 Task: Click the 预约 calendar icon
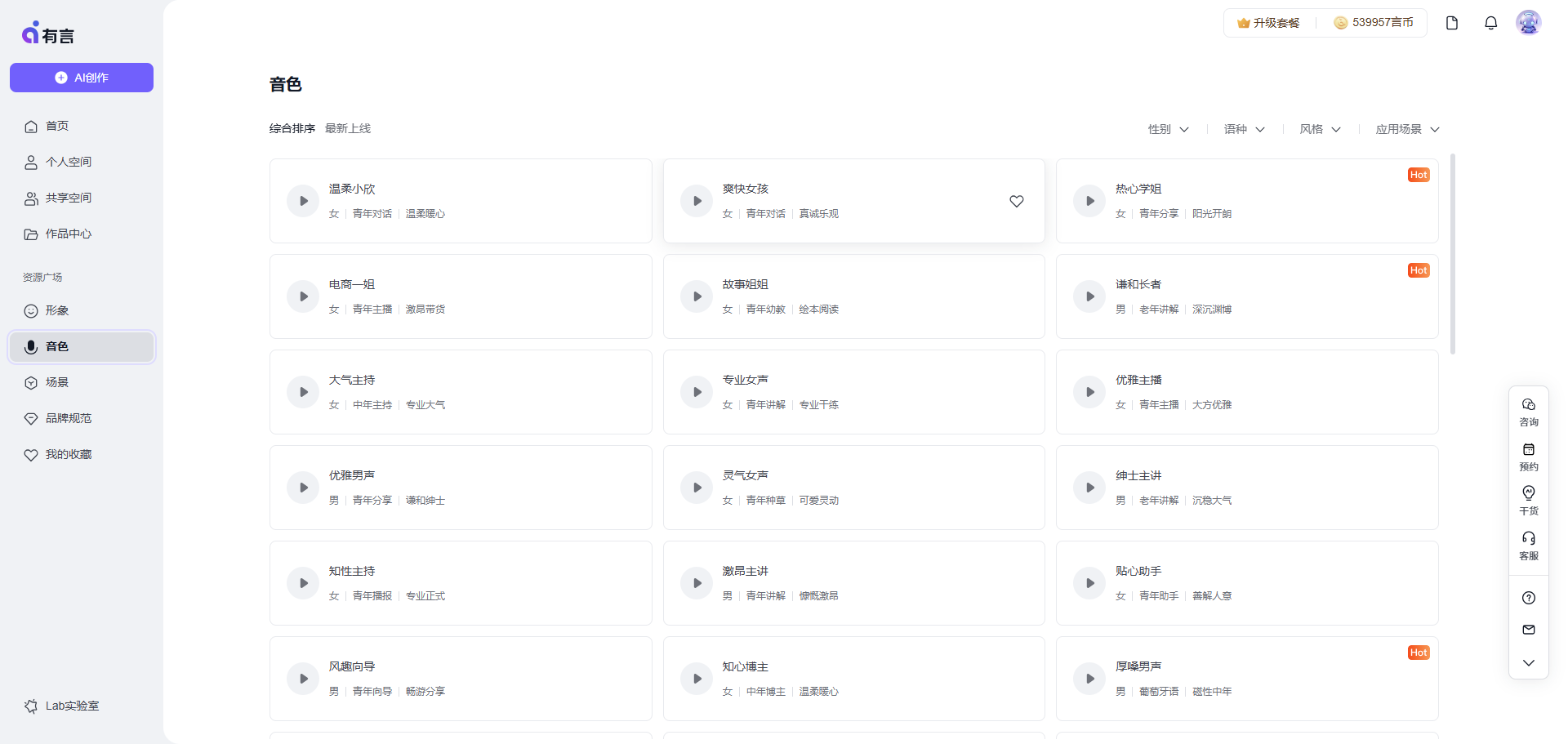tap(1528, 456)
